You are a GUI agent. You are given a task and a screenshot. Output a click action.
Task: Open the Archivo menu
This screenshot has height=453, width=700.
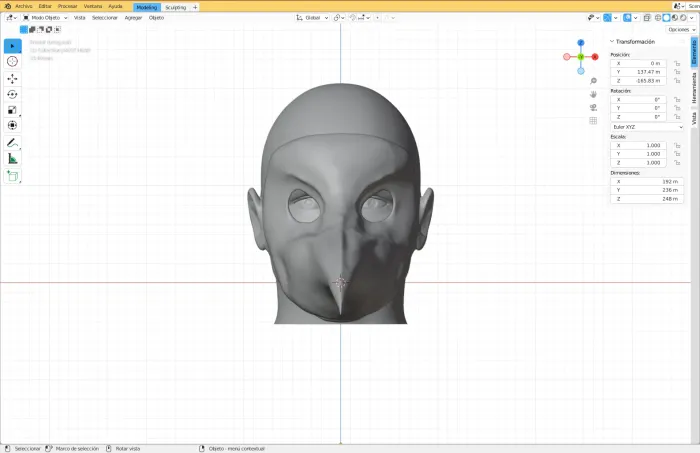point(24,6)
